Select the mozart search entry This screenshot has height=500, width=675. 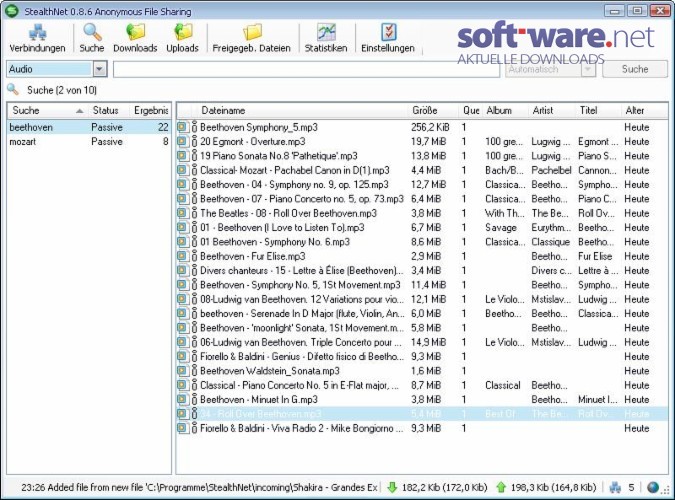(89, 141)
